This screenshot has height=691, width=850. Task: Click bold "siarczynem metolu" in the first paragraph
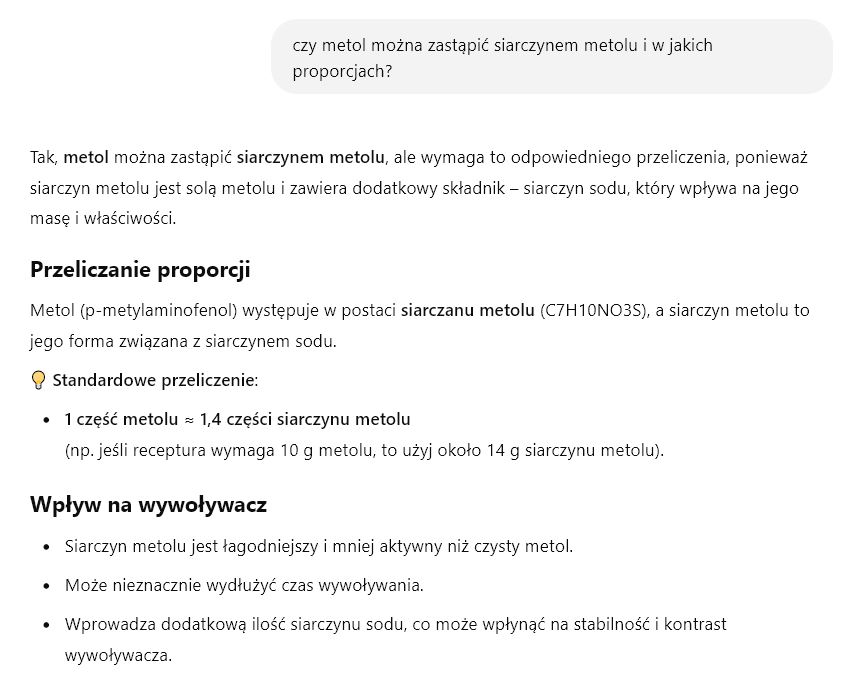311,158
